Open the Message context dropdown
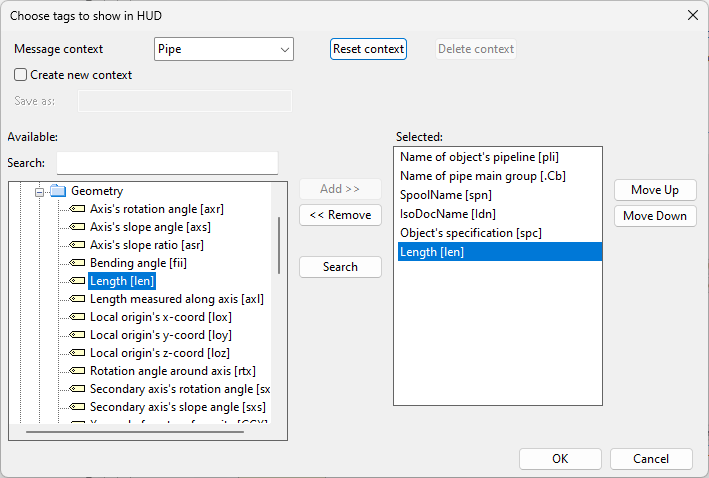This screenshot has height=478, width=709. pyautogui.click(x=223, y=49)
